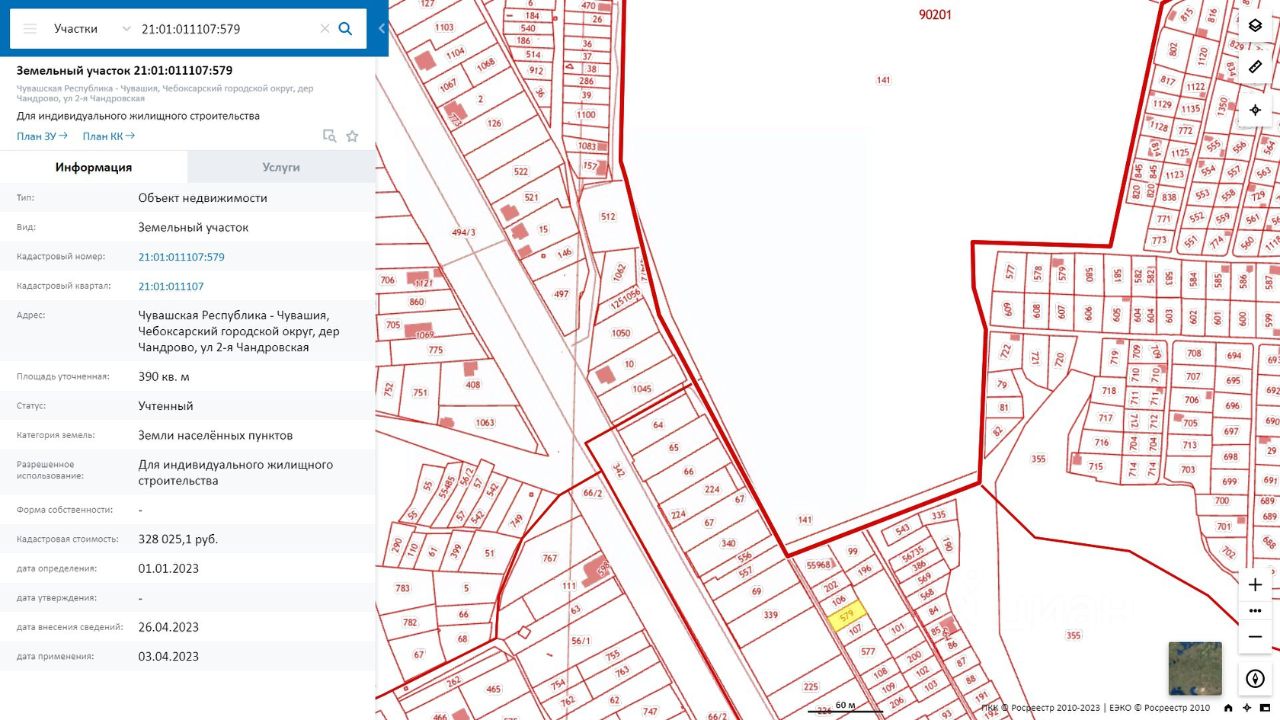Screen dimensions: 1280x720
Task: Open the Участки search type dropdown
Action: point(91,29)
